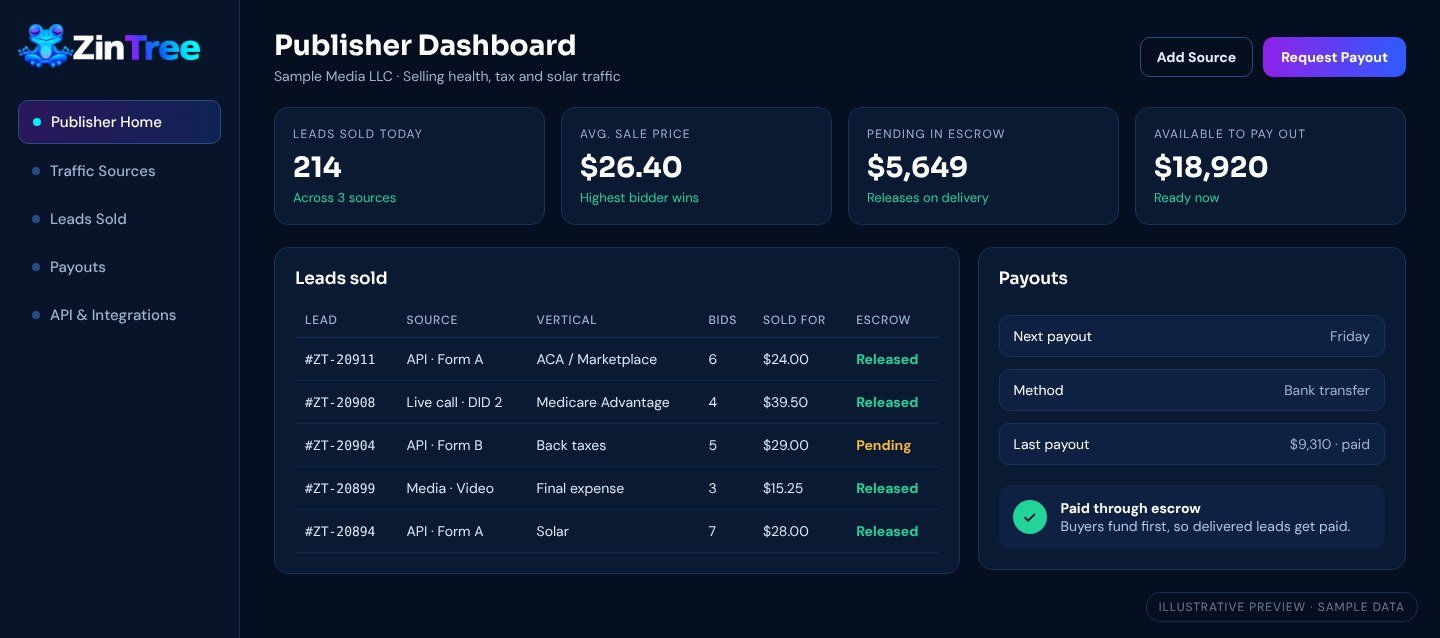
Task: Click lead ID #ZT-20894
Action: coord(340,531)
